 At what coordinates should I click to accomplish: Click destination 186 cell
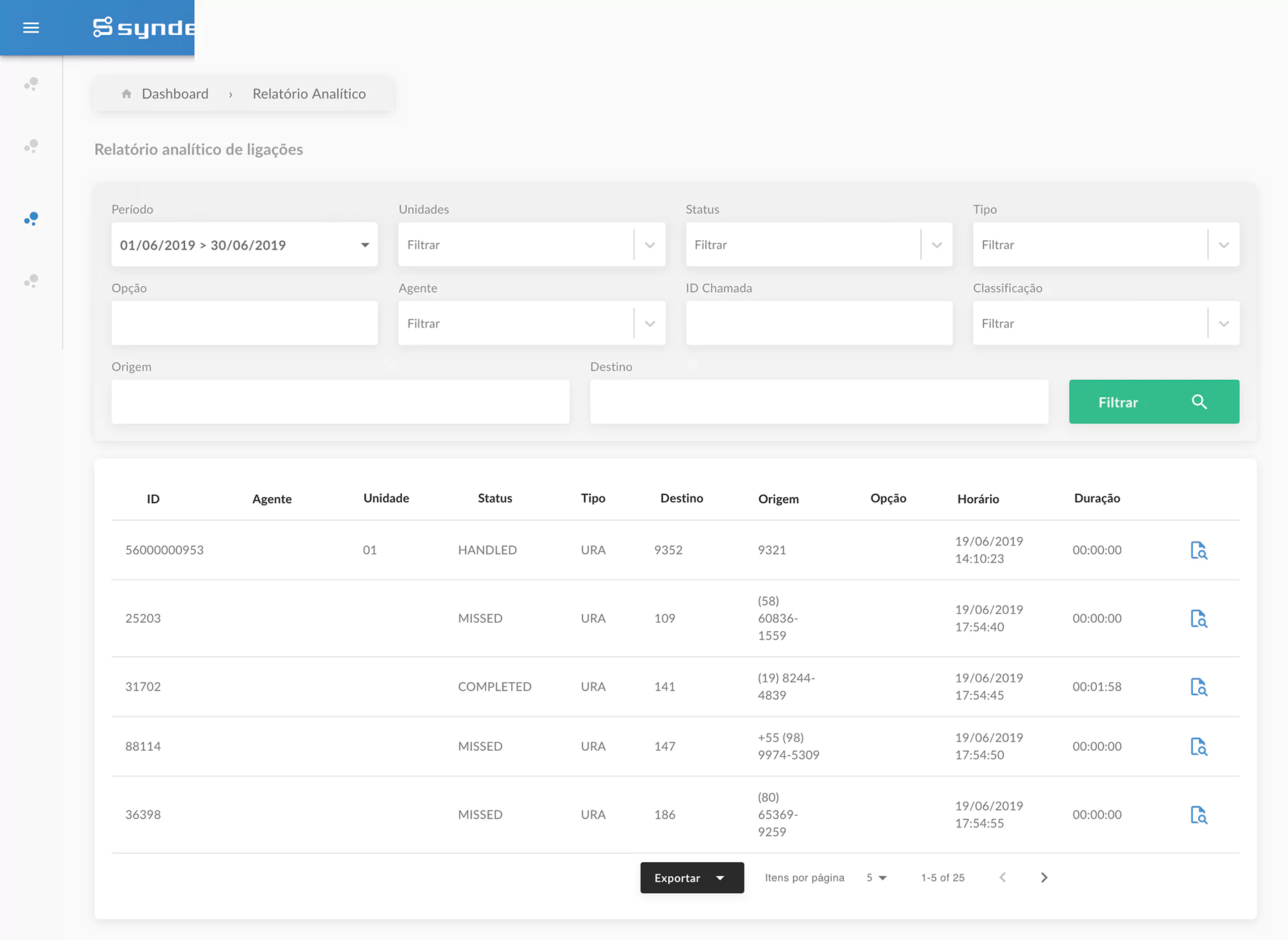tap(665, 815)
